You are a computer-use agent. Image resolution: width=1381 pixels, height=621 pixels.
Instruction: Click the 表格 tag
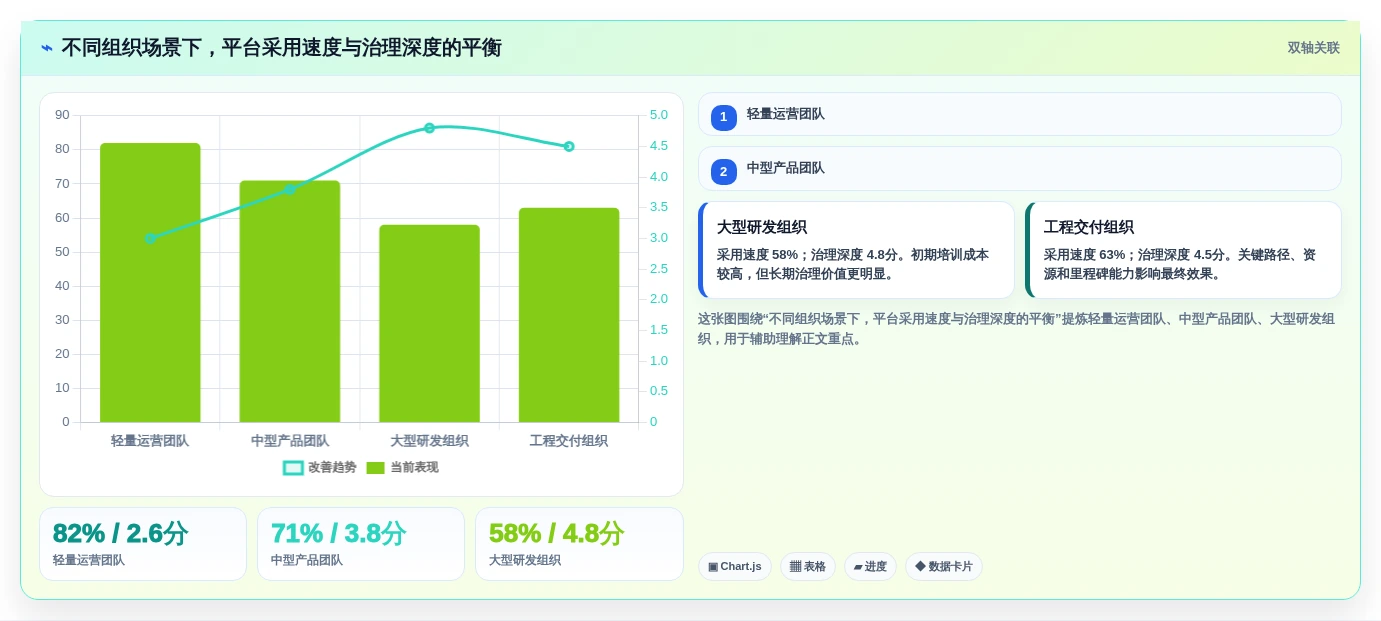tap(808, 566)
